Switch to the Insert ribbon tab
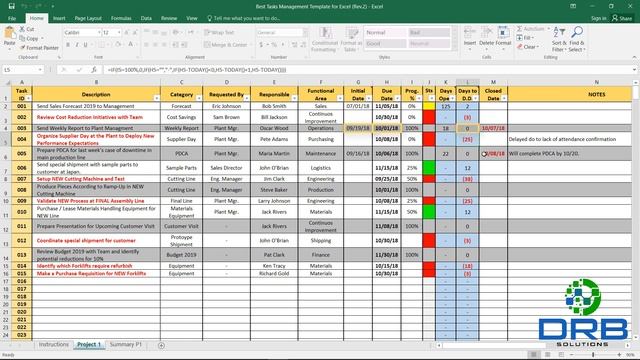The image size is (640, 360). (59, 18)
